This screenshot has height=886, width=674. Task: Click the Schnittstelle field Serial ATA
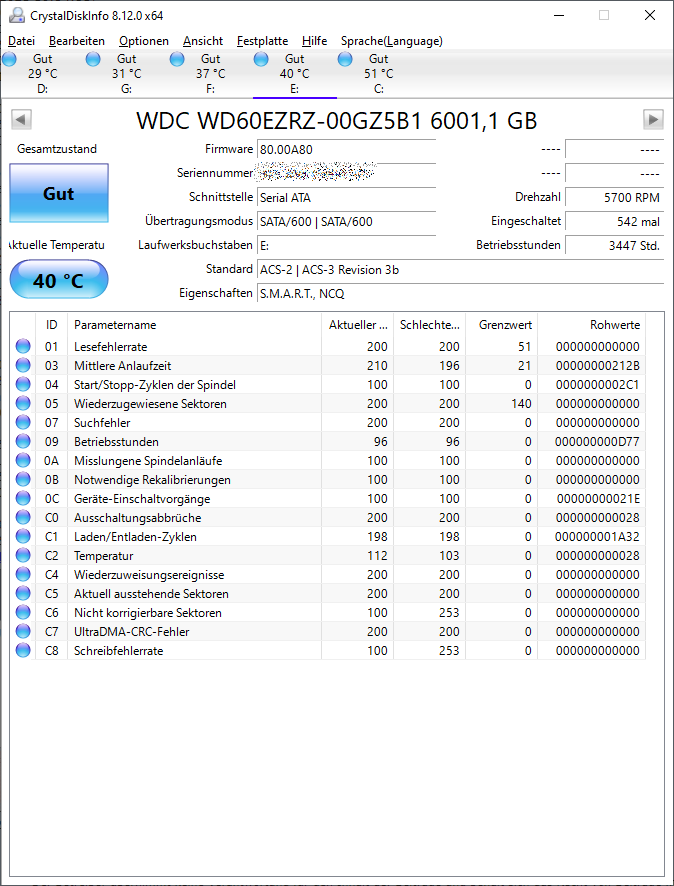[x=346, y=198]
